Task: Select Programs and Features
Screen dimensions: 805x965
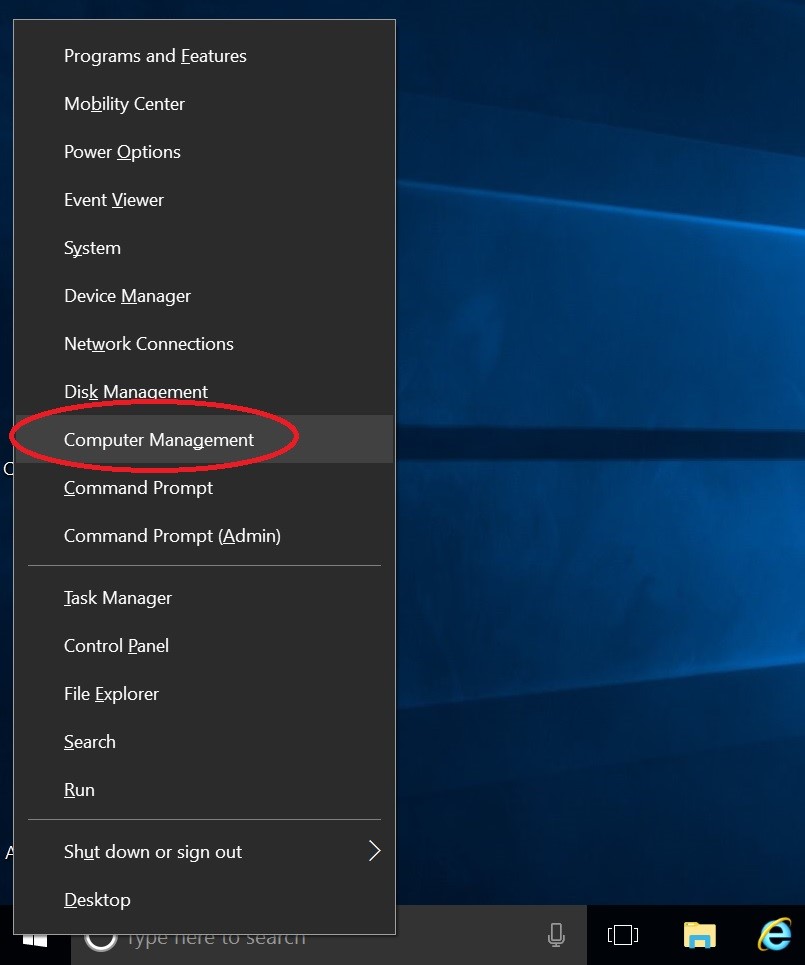Action: 155,56
